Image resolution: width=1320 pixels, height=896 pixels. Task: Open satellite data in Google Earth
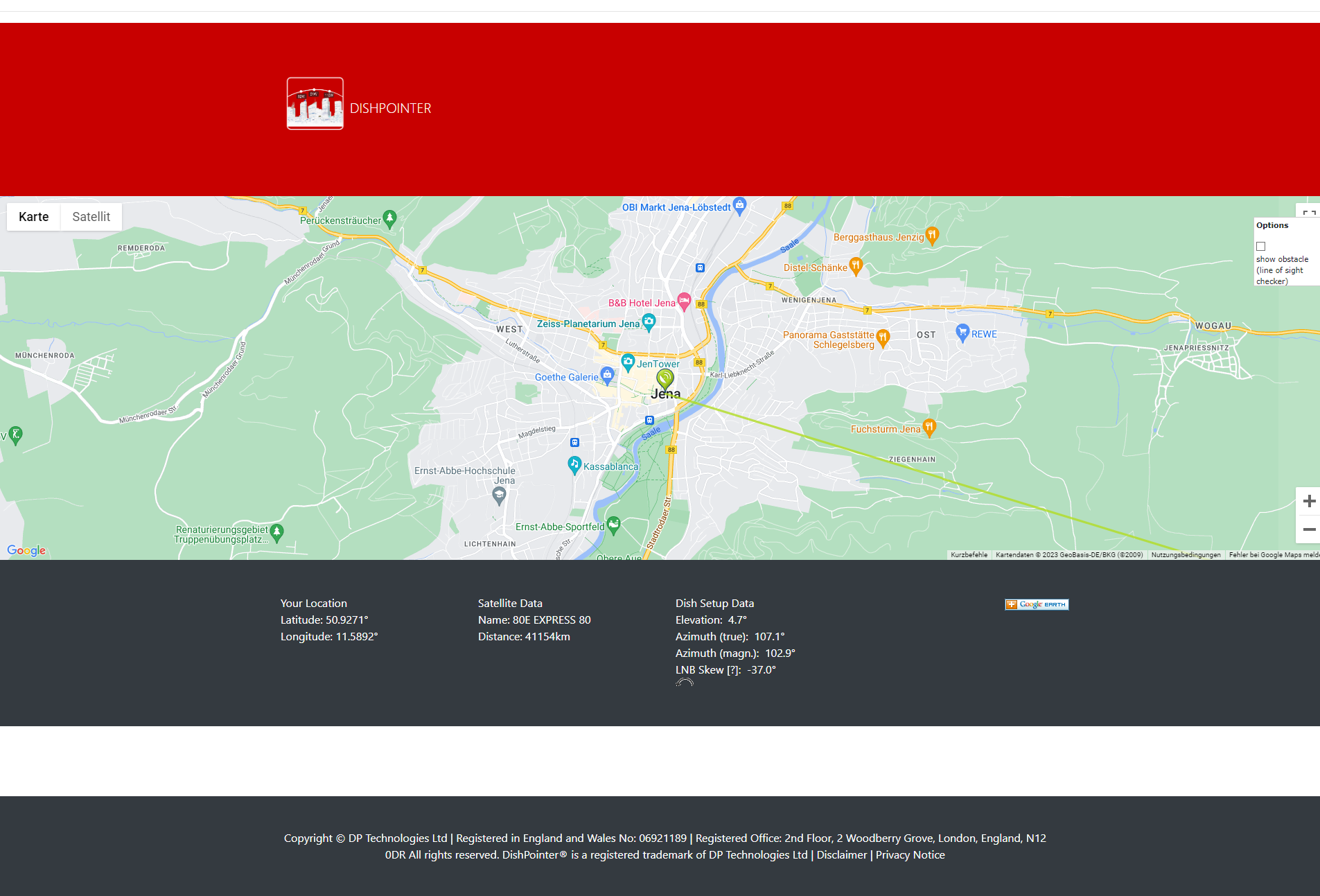coord(1036,604)
